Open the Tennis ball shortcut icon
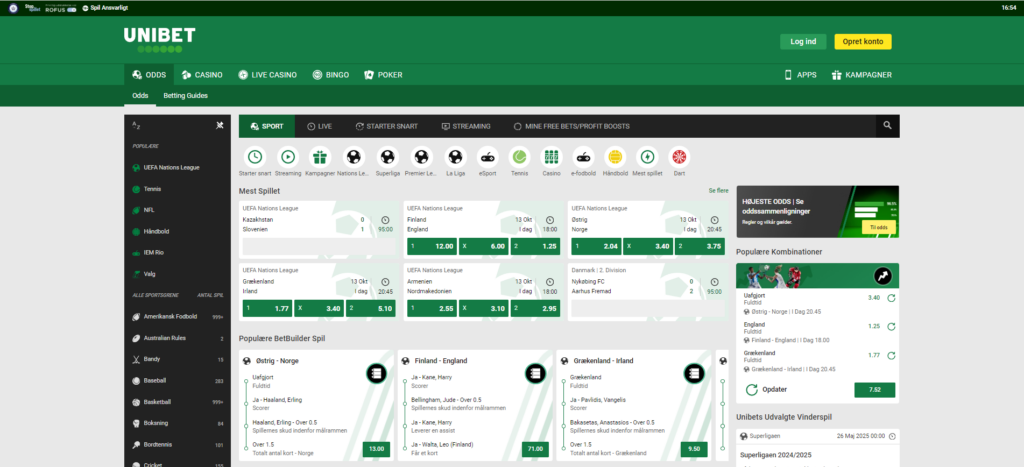This screenshot has height=467, width=1024. (x=520, y=157)
